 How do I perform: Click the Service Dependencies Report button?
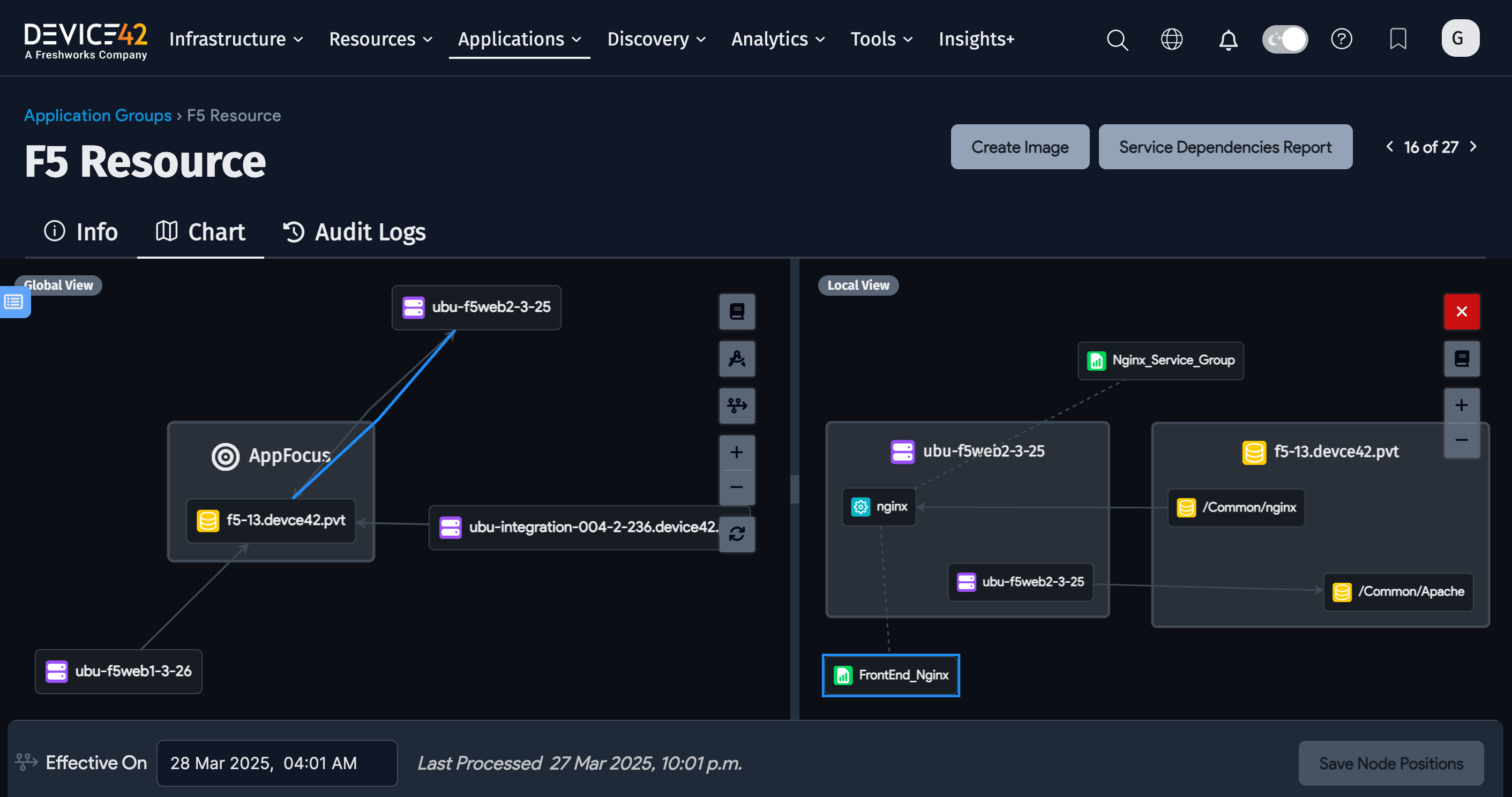click(x=1224, y=147)
